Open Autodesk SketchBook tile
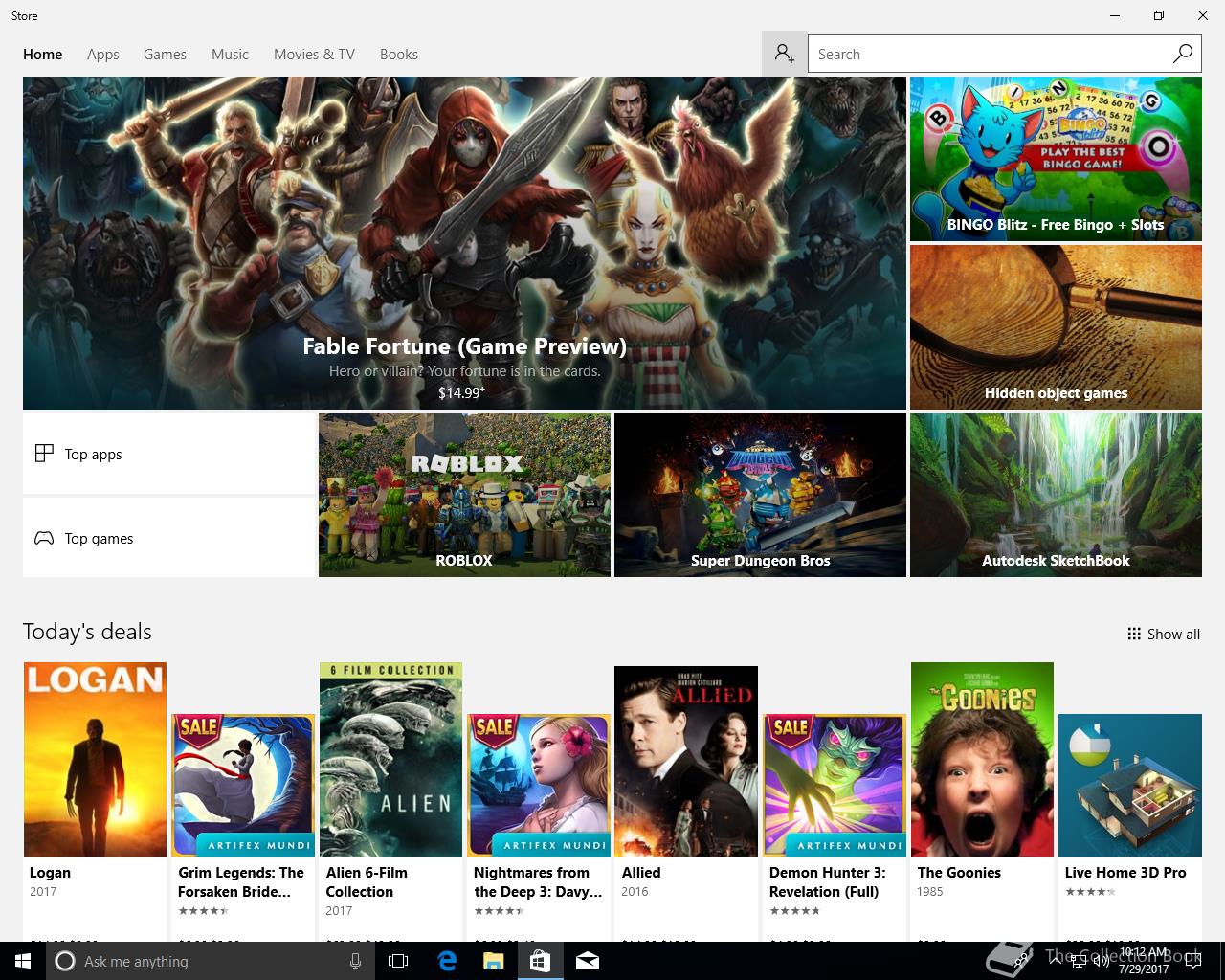 pos(1056,495)
